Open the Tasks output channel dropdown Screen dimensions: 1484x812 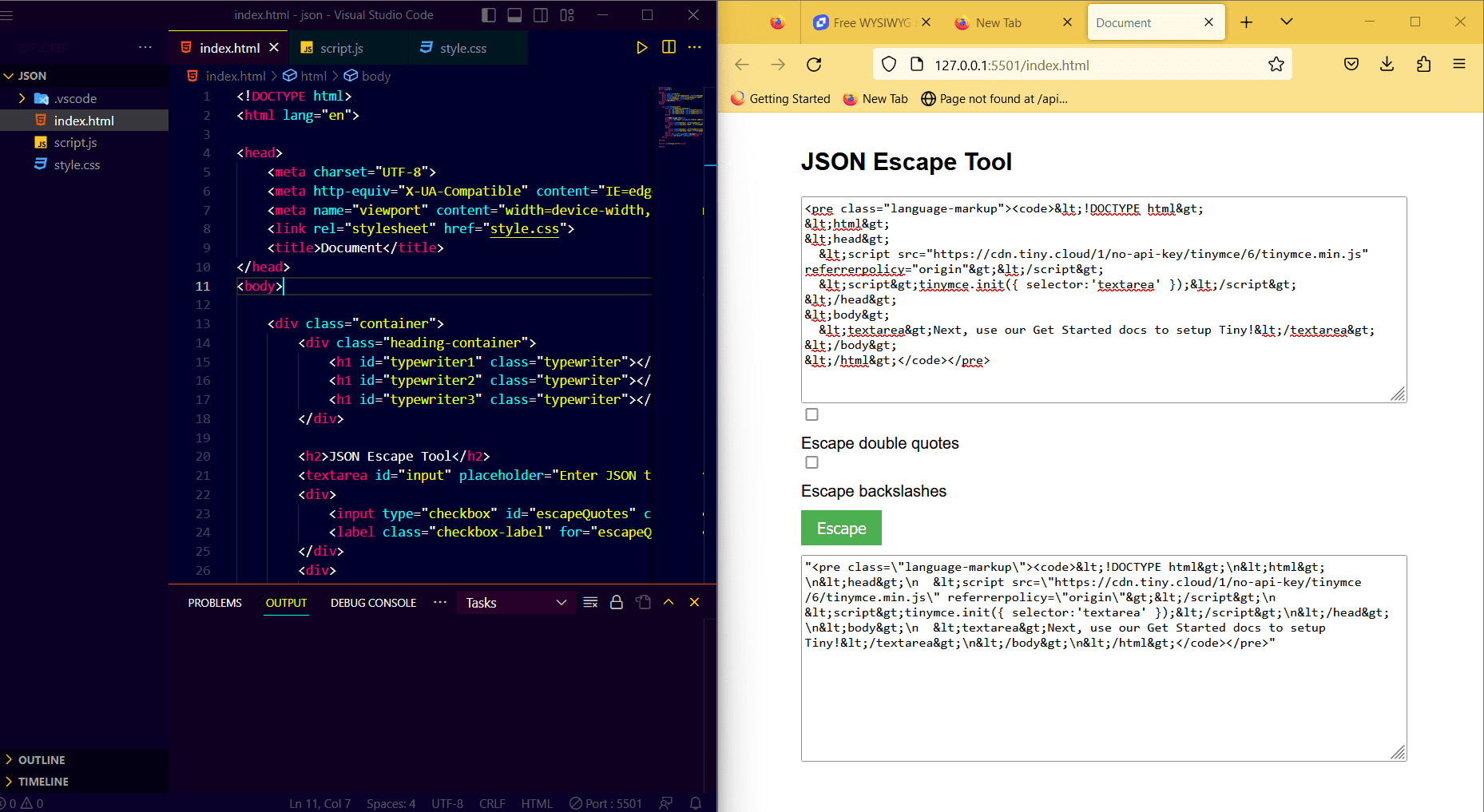[516, 603]
